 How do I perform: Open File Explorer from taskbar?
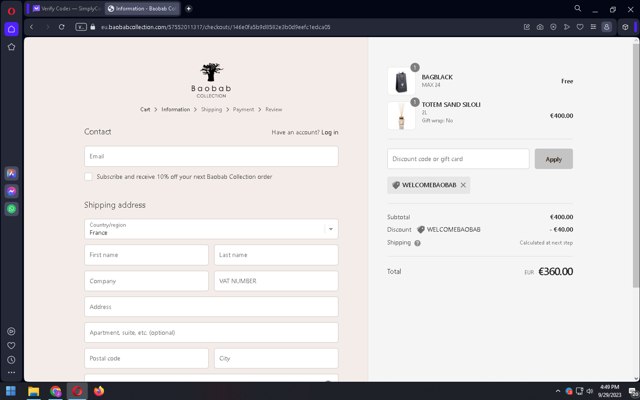(x=33, y=391)
